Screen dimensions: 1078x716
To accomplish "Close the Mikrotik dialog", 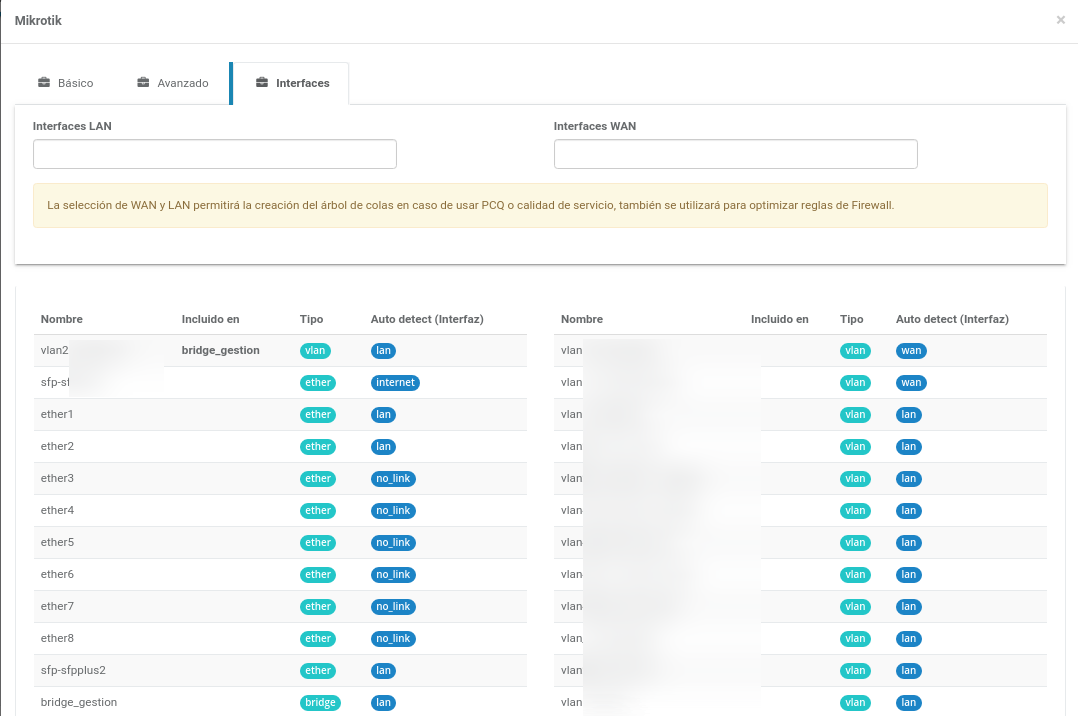I will point(1061,20).
